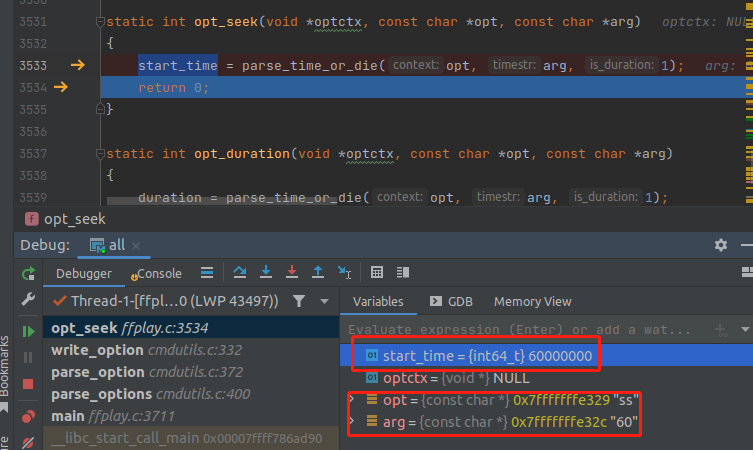The width and height of the screenshot is (753, 450).
Task: Toggle the Mute Breakpoints icon
Action: click(x=28, y=441)
